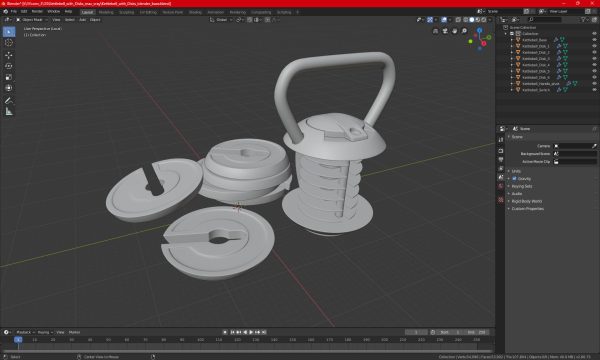Open the Tool properties tab icon
Viewport: 600px width, 360px height.
click(501, 140)
